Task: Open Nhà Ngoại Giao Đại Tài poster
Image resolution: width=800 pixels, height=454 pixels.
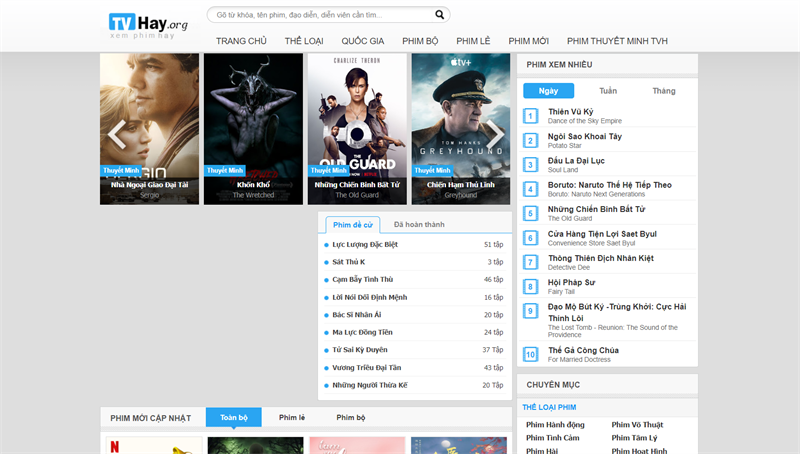Action: click(149, 129)
